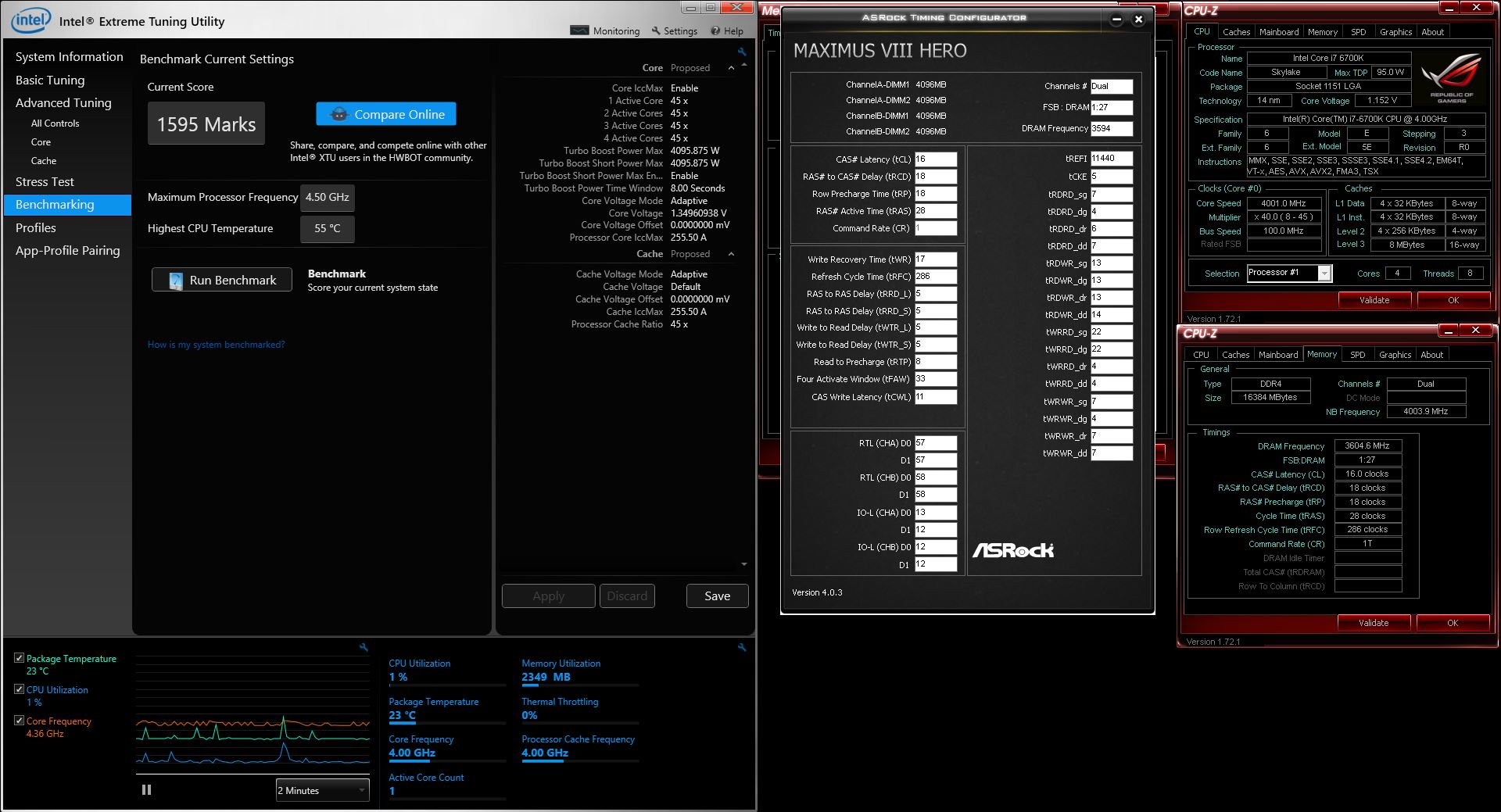
Task: Close the ASRock Timing Configurator window
Action: 1138,20
